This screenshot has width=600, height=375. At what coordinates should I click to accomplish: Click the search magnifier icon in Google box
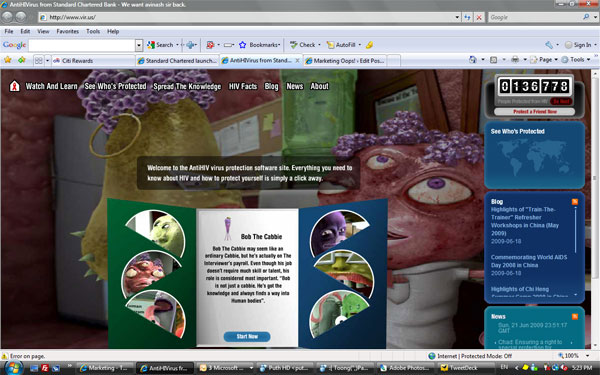(586, 17)
